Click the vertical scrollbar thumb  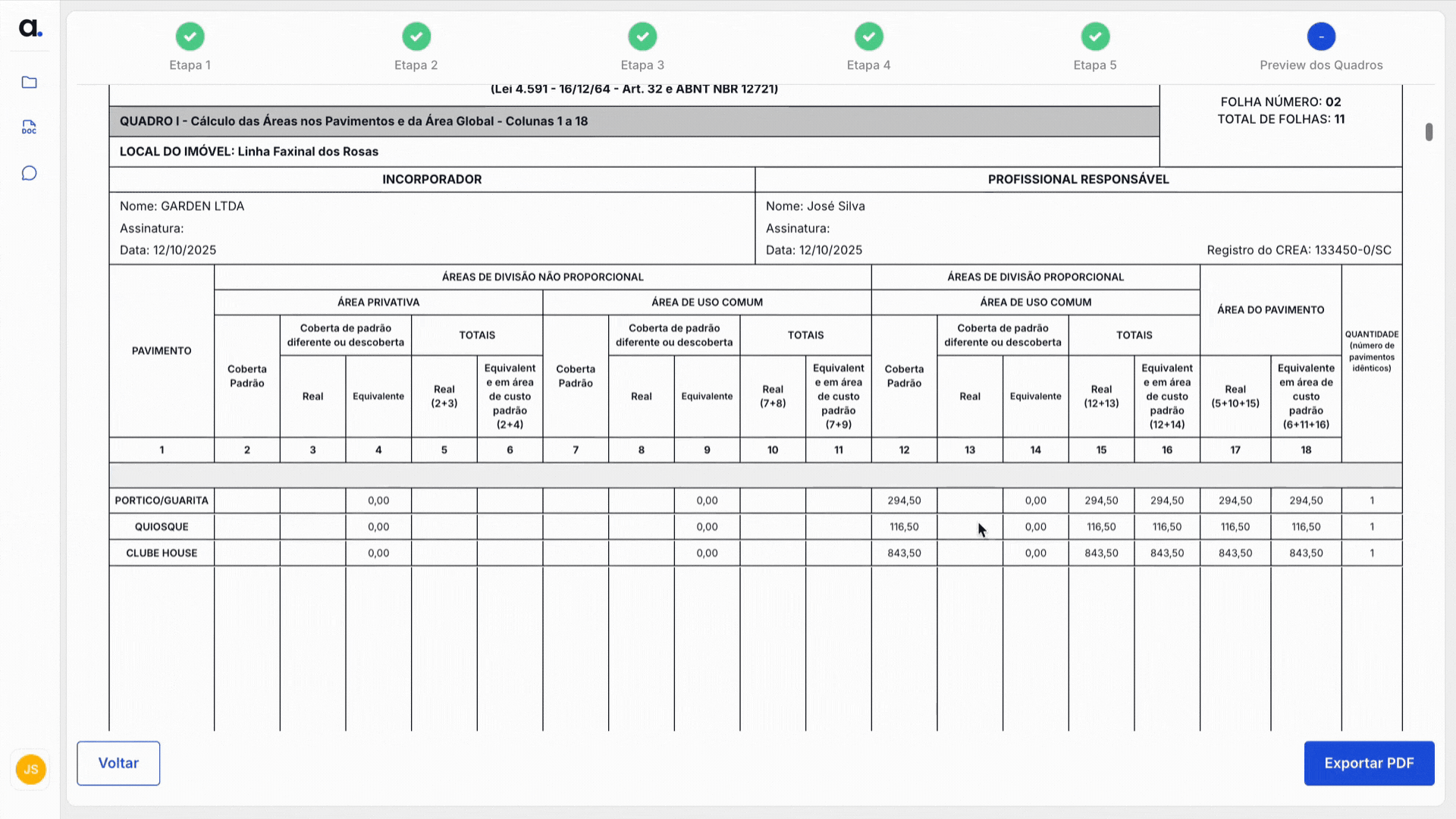click(1429, 132)
